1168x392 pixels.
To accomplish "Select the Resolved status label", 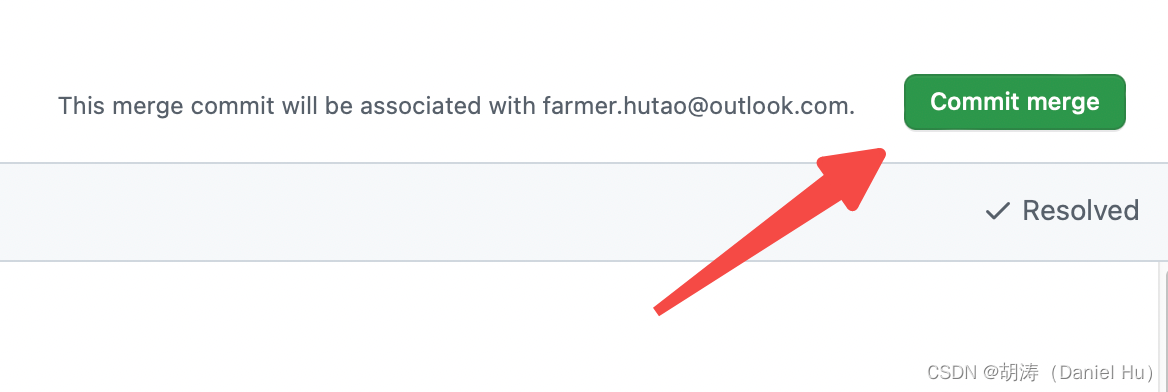I will coord(1080,211).
